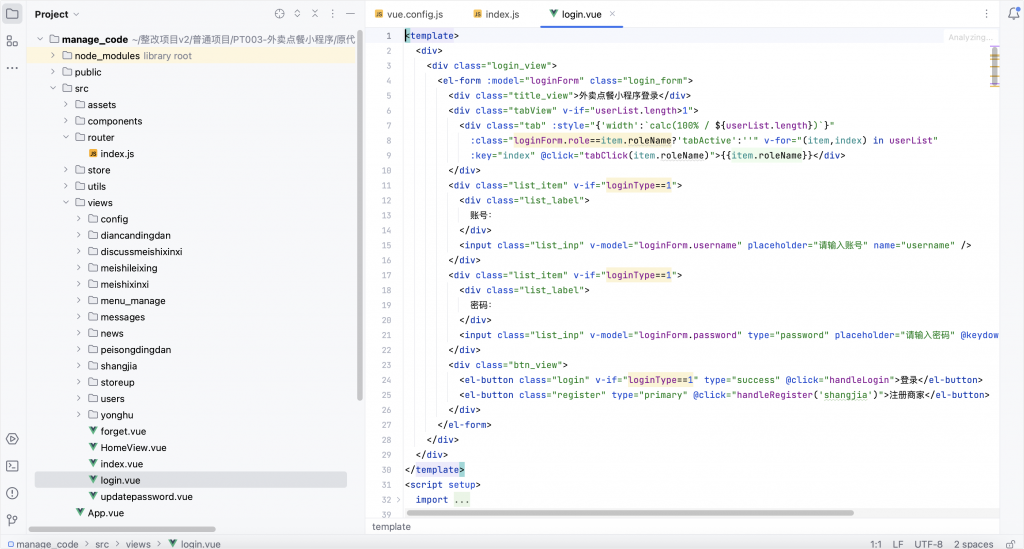This screenshot has height=549, width=1024.
Task: Expand the node_modules folder
Action: tap(52, 56)
